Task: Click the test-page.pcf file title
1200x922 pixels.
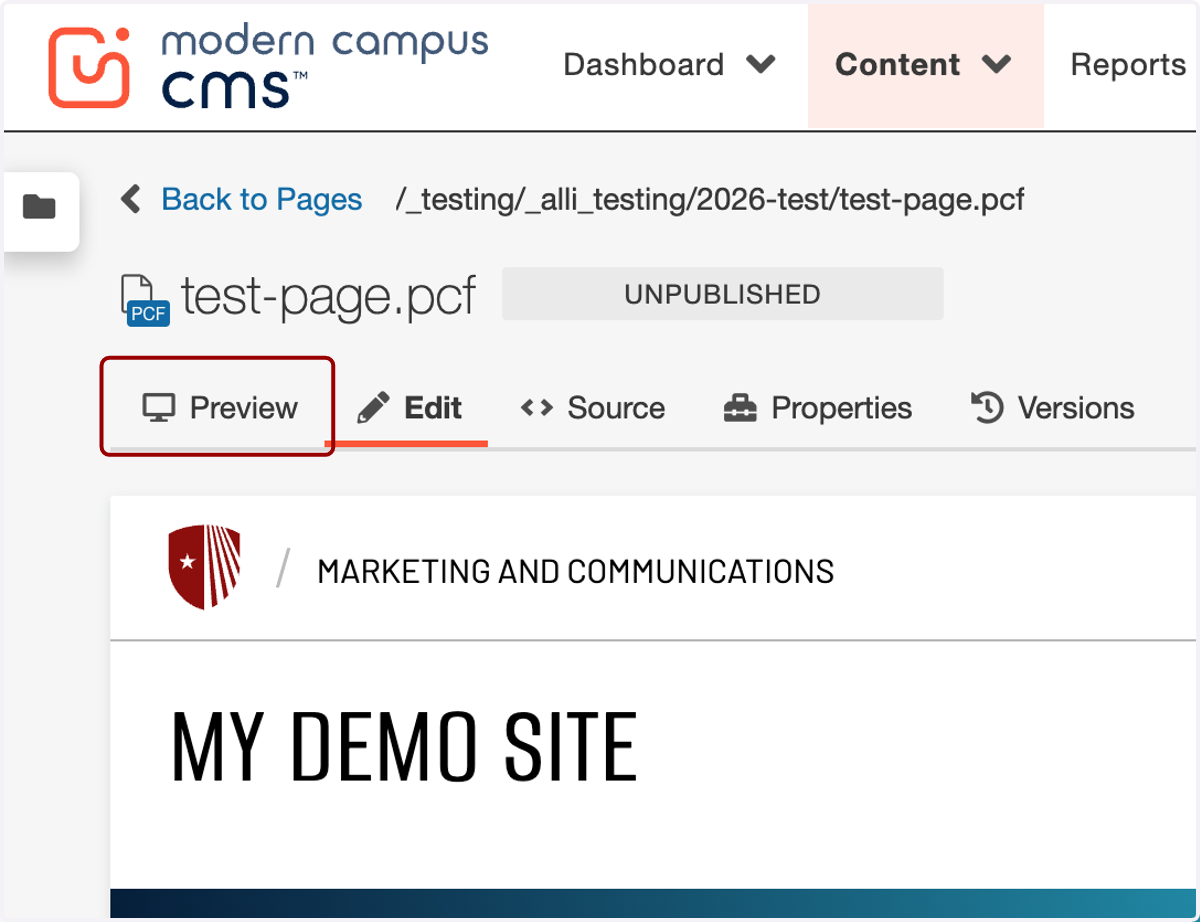Action: pyautogui.click(x=328, y=296)
